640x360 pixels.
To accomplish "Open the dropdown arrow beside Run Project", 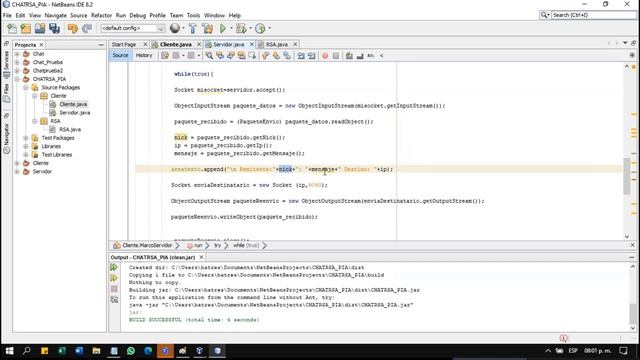I will (231, 28).
